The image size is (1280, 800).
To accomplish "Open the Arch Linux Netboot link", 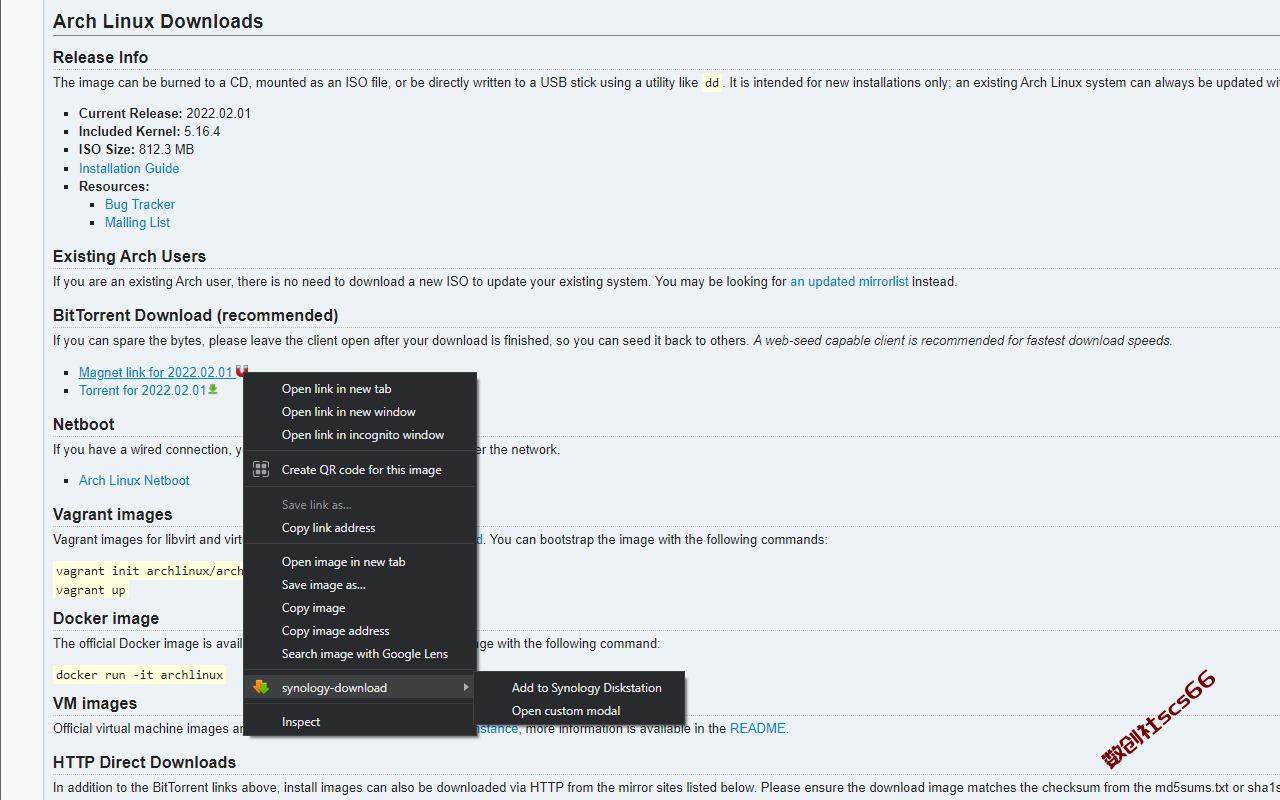I will [x=134, y=480].
